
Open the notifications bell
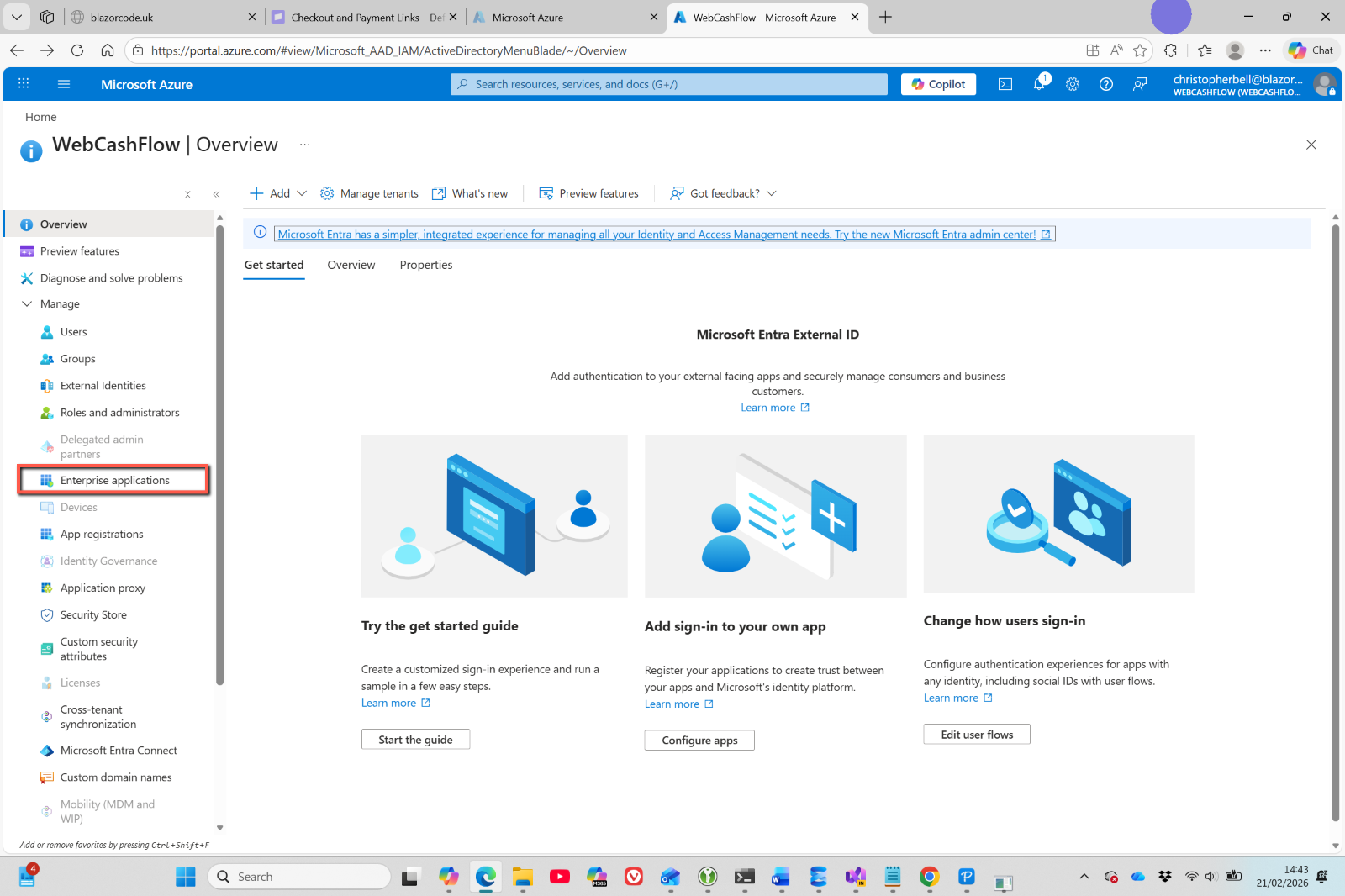coord(1039,84)
